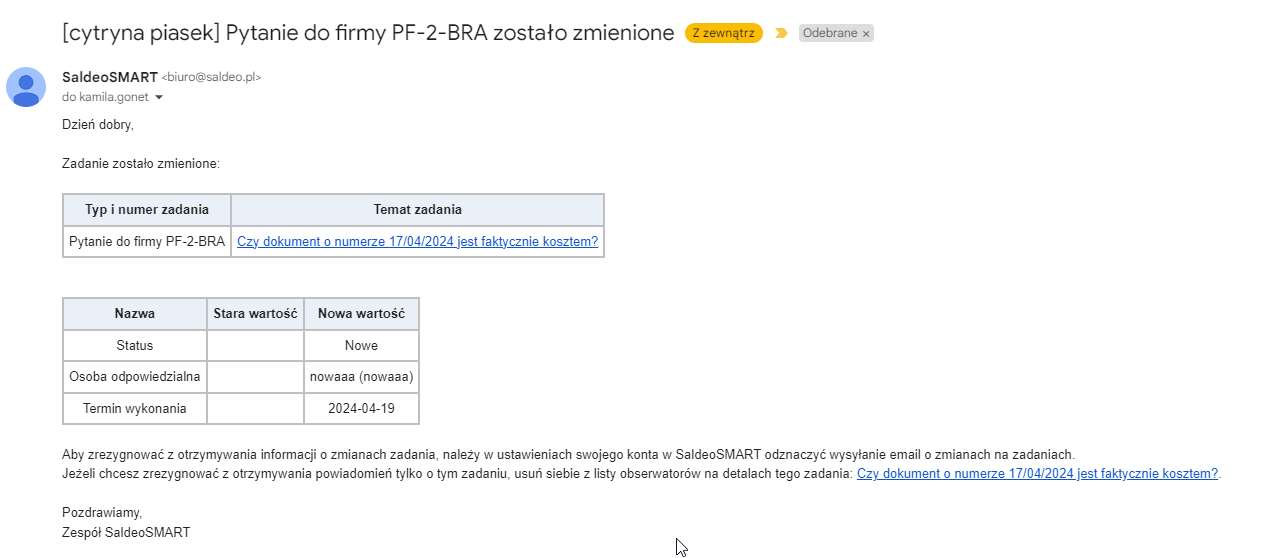Click the "Termin wykonania" row label
This screenshot has height=558, width=1270.
click(135, 408)
